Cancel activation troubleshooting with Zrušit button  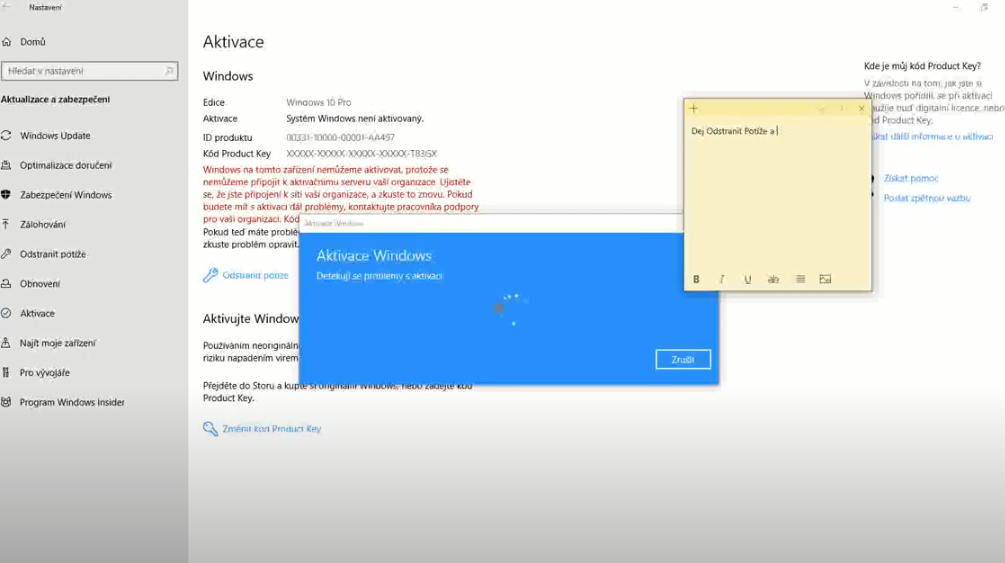coord(683,359)
